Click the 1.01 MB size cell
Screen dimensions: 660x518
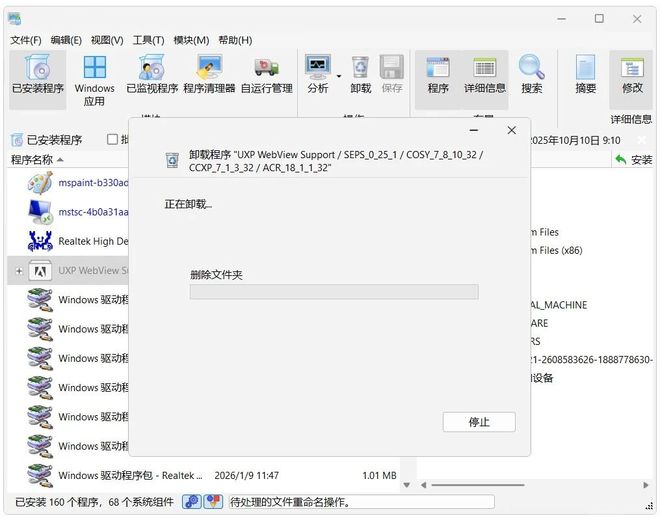379,475
